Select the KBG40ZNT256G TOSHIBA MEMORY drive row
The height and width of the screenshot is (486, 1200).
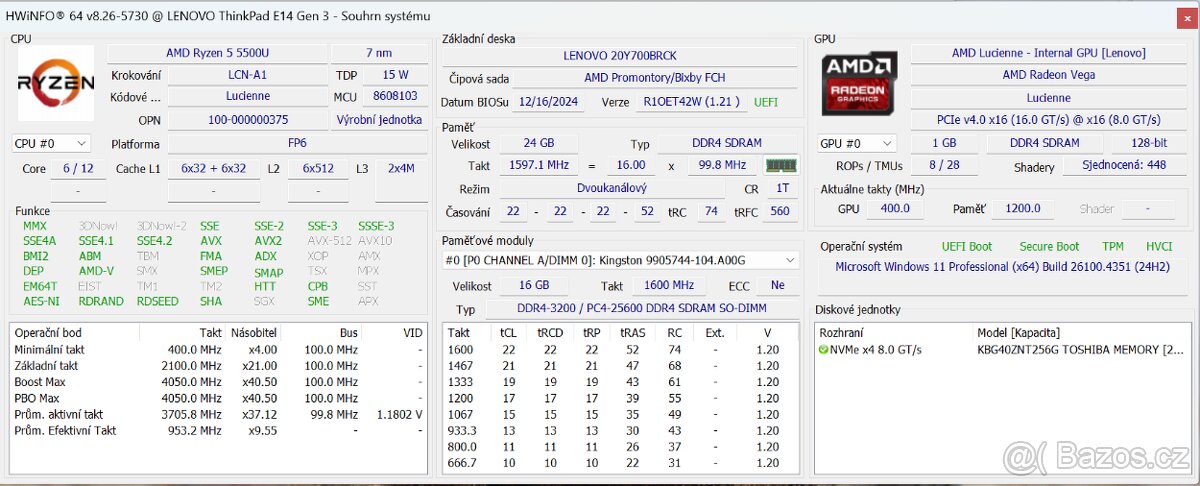point(1004,350)
